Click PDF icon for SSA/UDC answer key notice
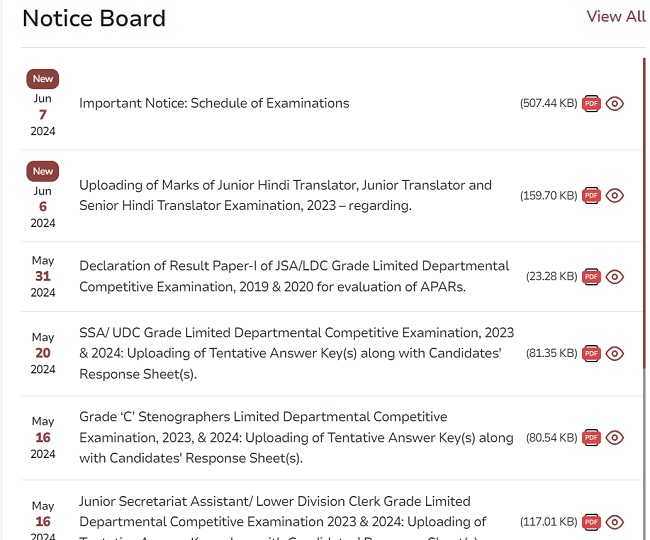Screen dimensions: 650x540 (x=591, y=353)
